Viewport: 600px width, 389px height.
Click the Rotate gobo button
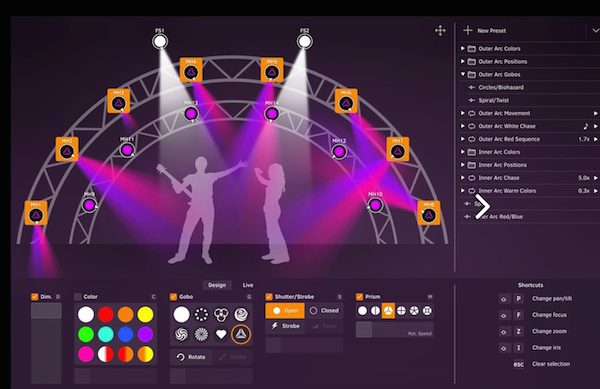[x=191, y=357]
